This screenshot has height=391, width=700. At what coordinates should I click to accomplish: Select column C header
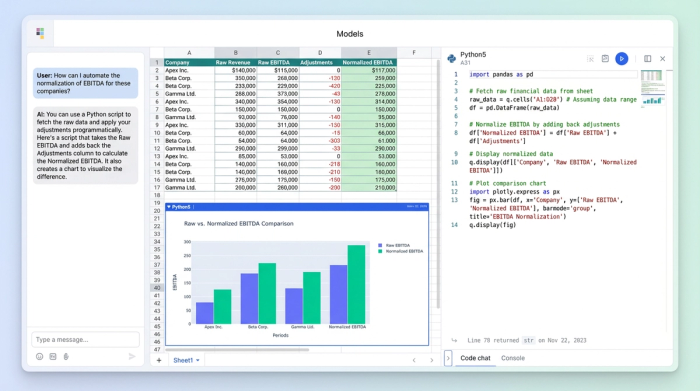point(278,53)
